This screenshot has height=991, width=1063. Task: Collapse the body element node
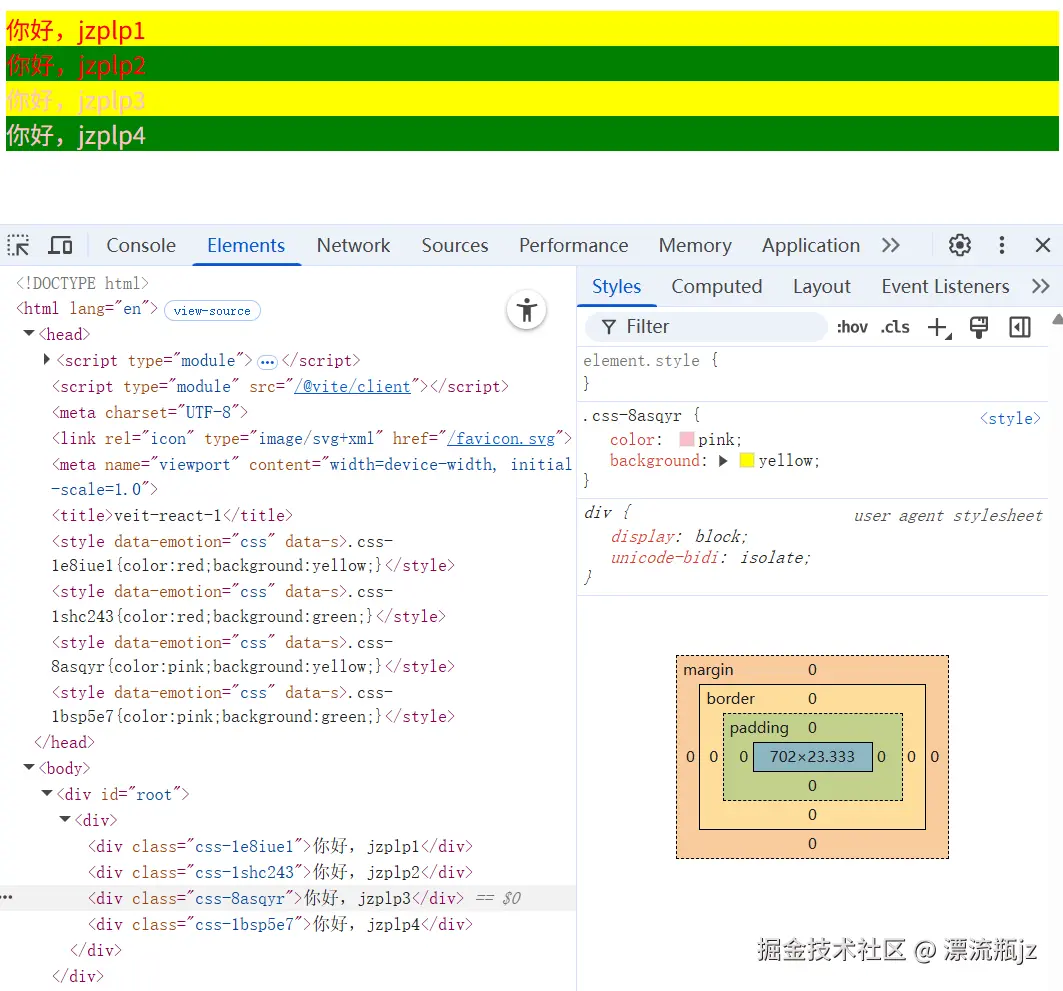[28, 767]
